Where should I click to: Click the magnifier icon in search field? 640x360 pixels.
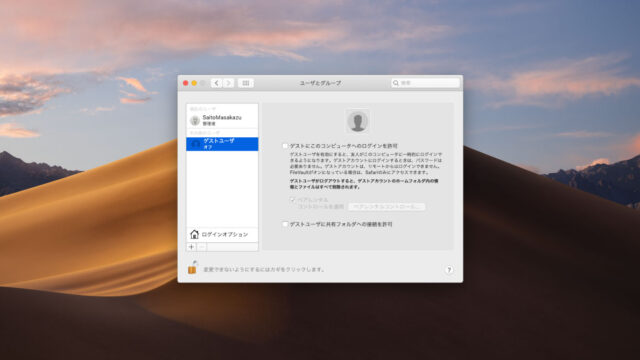[x=396, y=83]
